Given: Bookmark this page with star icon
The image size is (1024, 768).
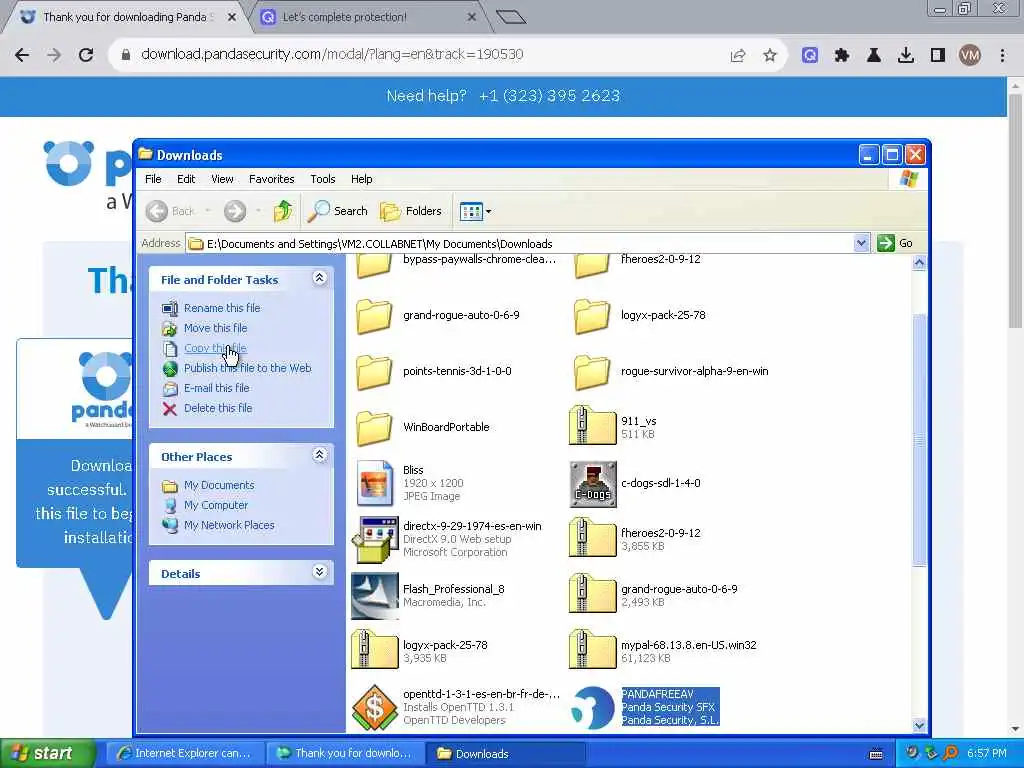Looking at the screenshot, I should coord(770,55).
